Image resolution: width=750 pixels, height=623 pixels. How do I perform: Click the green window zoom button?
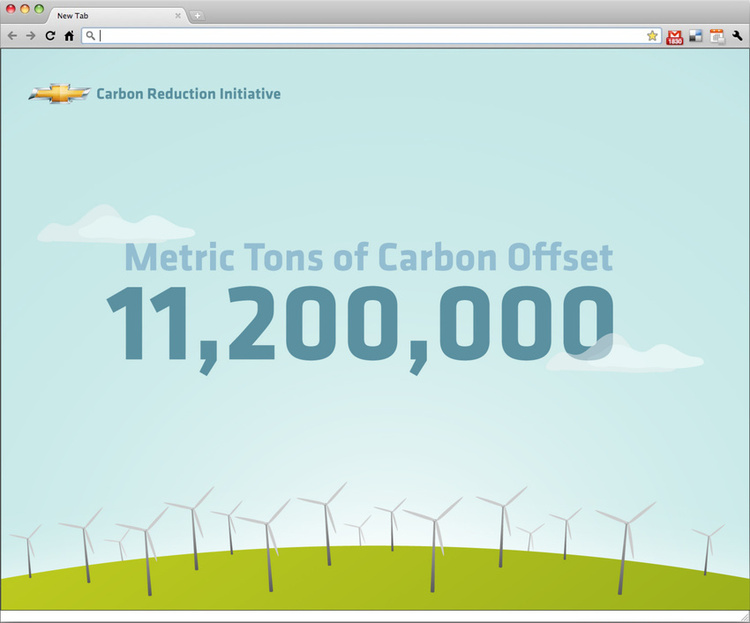coord(39,8)
